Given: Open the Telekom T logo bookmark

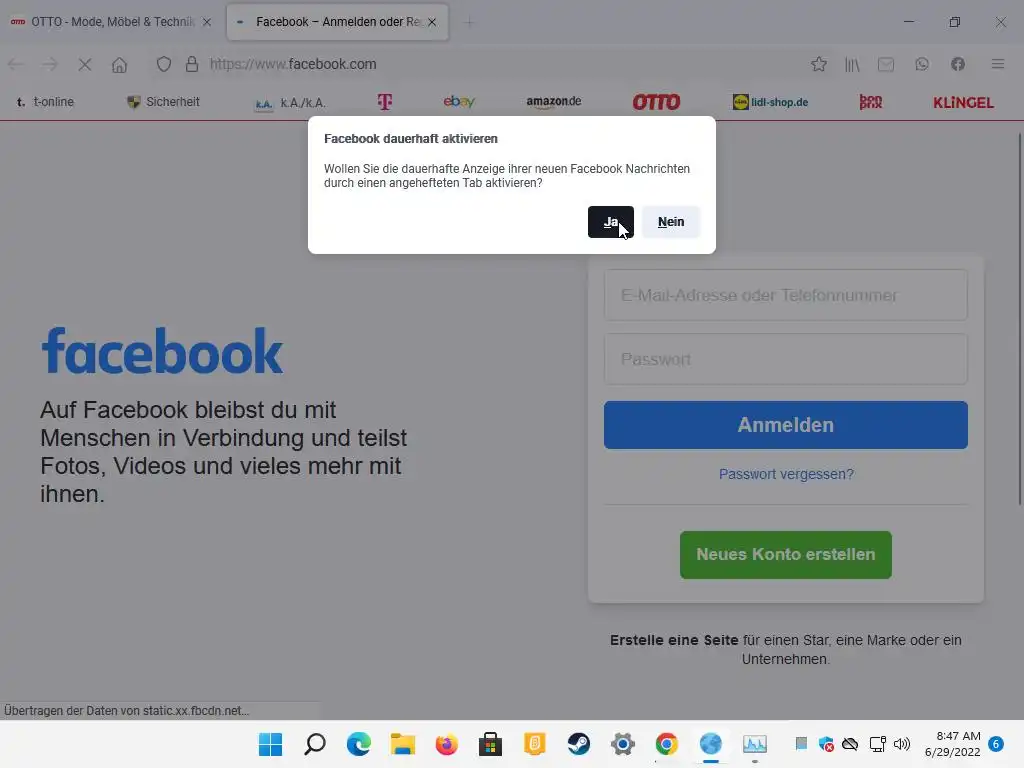Looking at the screenshot, I should point(385,102).
